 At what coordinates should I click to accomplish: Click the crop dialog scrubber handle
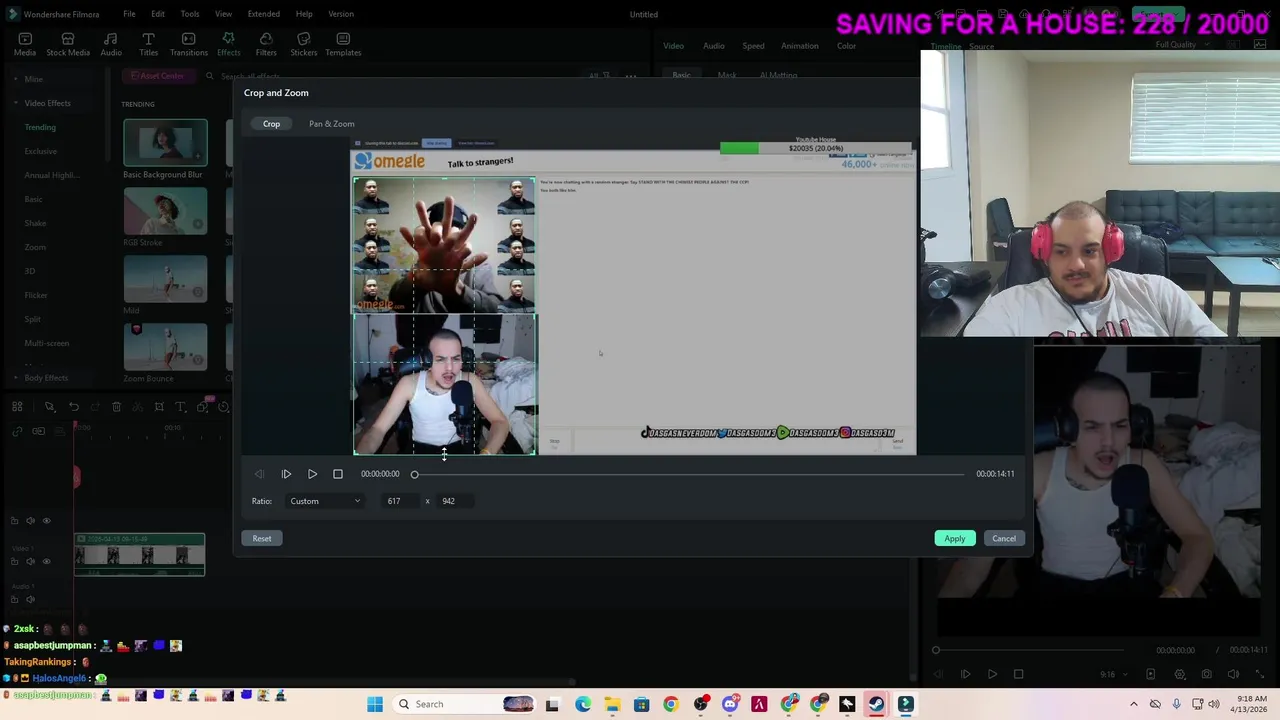pos(414,474)
